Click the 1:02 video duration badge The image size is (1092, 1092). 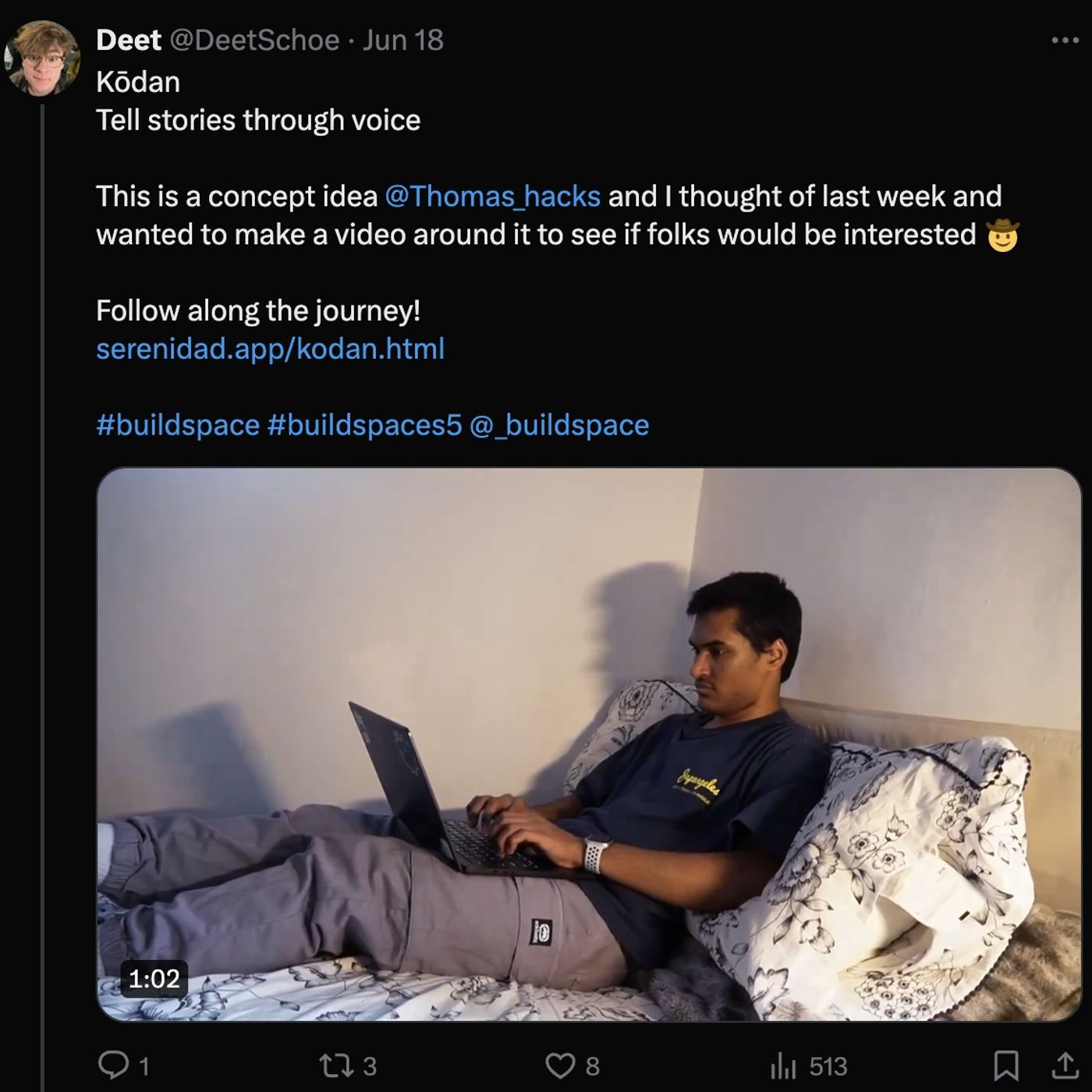[154, 978]
